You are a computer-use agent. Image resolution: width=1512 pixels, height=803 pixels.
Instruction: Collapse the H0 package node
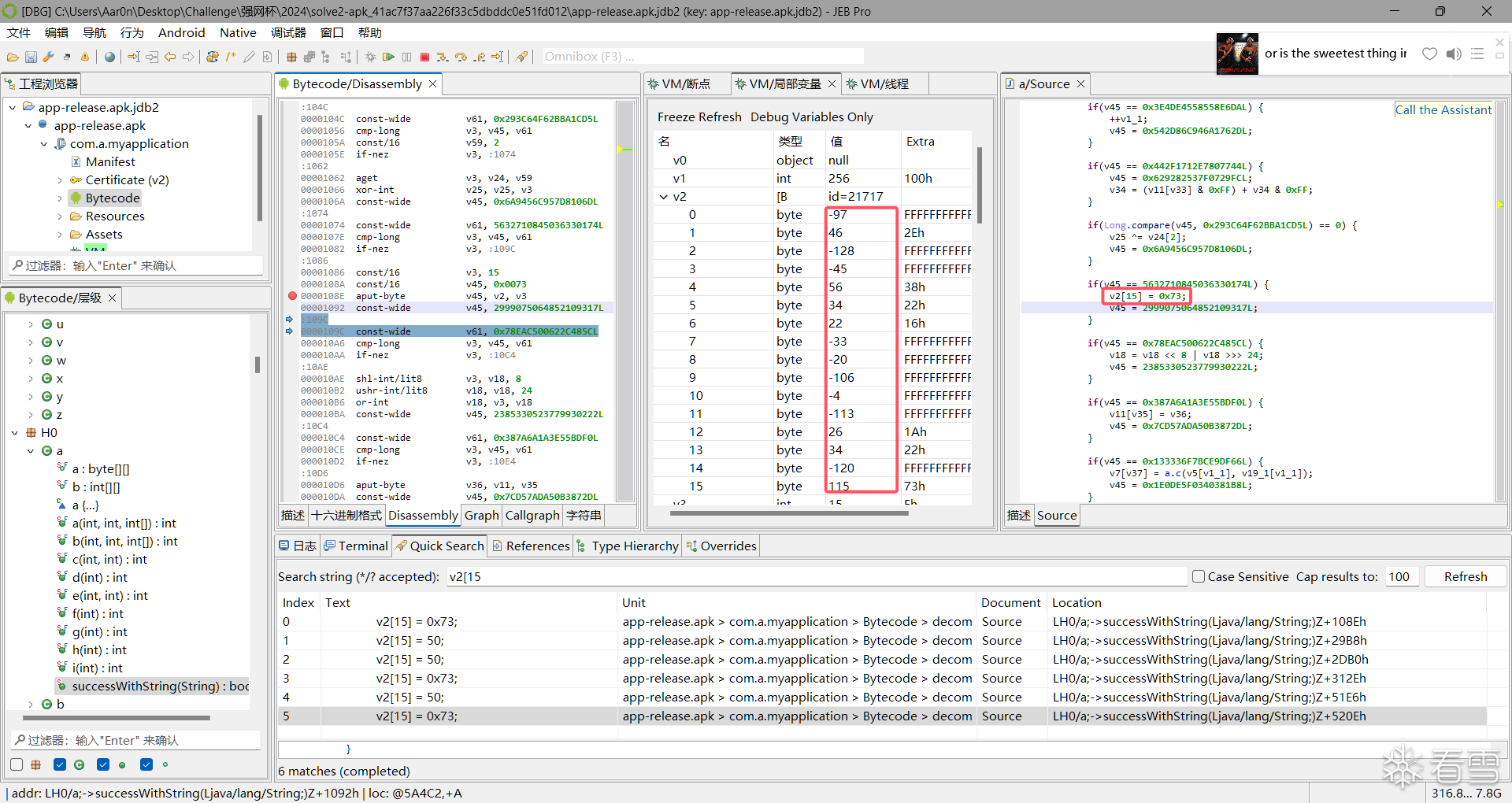point(15,433)
